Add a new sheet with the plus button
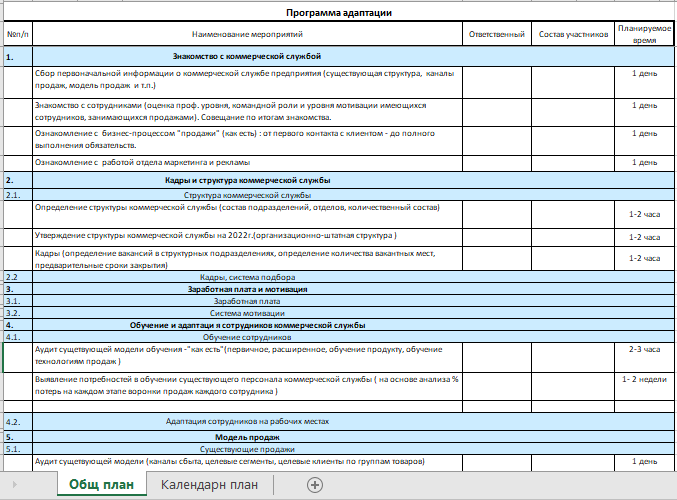 tap(315, 485)
